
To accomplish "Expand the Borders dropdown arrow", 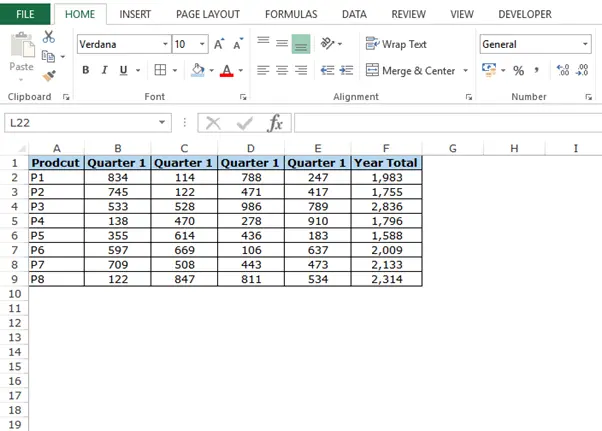I will (x=175, y=70).
